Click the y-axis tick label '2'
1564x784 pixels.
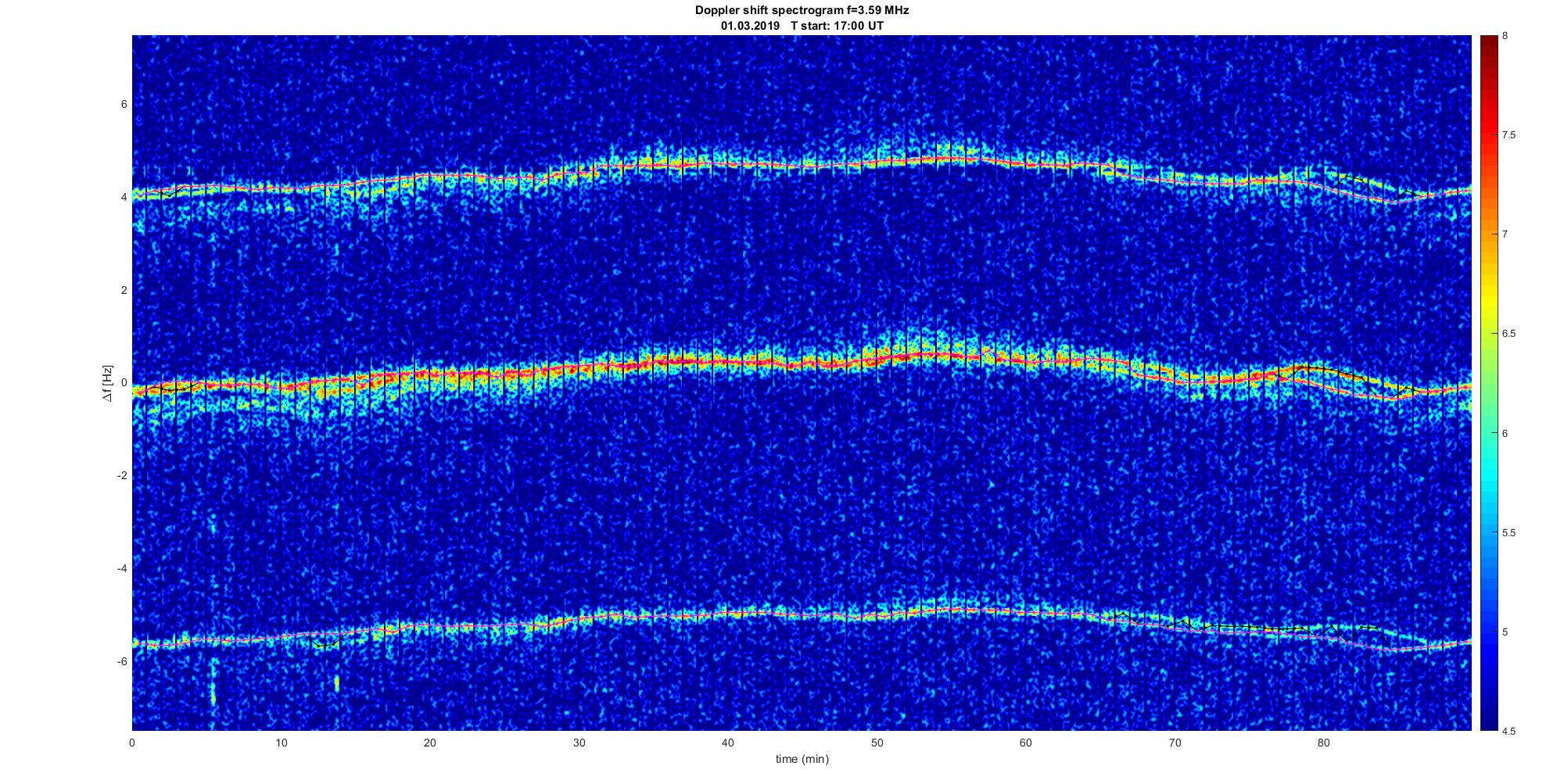(x=124, y=290)
